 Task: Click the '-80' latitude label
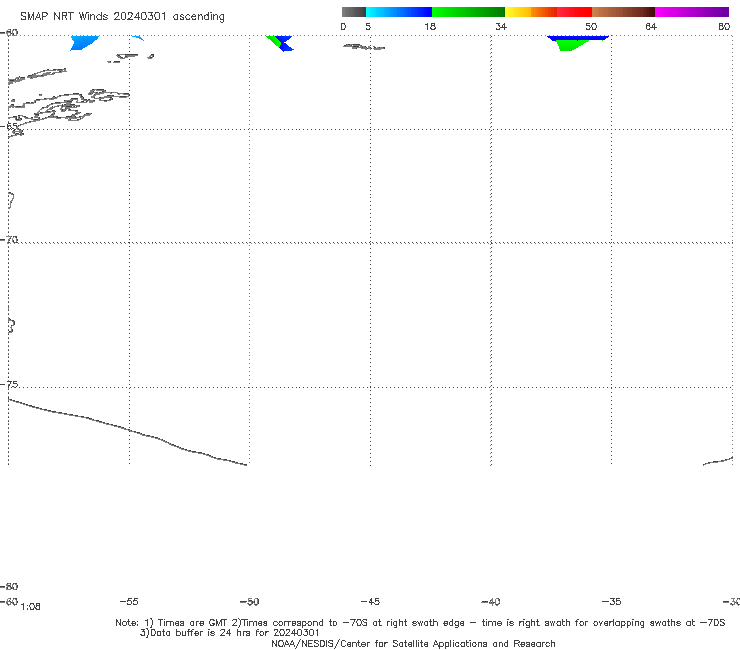[x=9, y=586]
